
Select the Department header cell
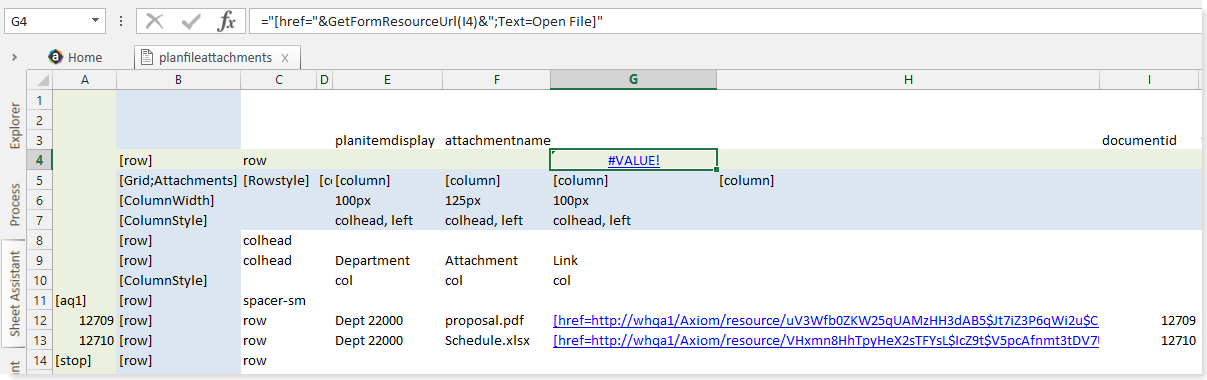click(x=386, y=260)
